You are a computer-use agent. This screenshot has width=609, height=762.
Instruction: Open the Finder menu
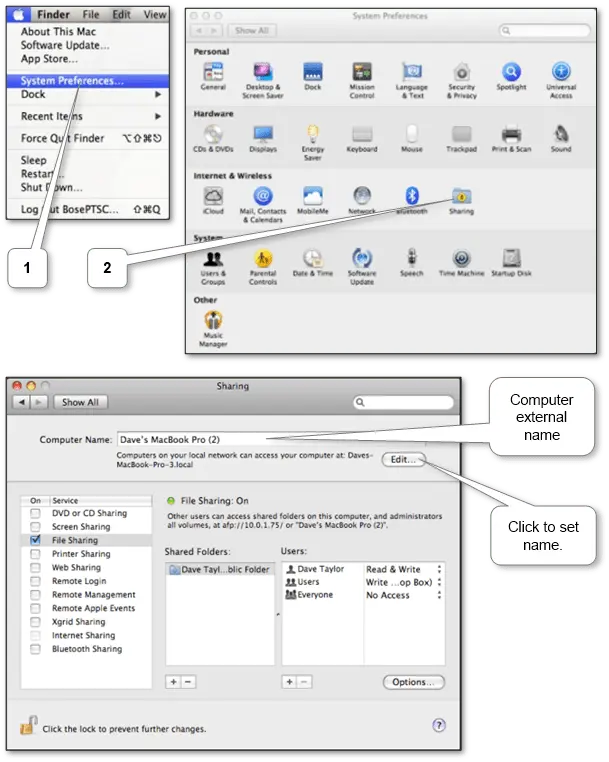point(53,15)
